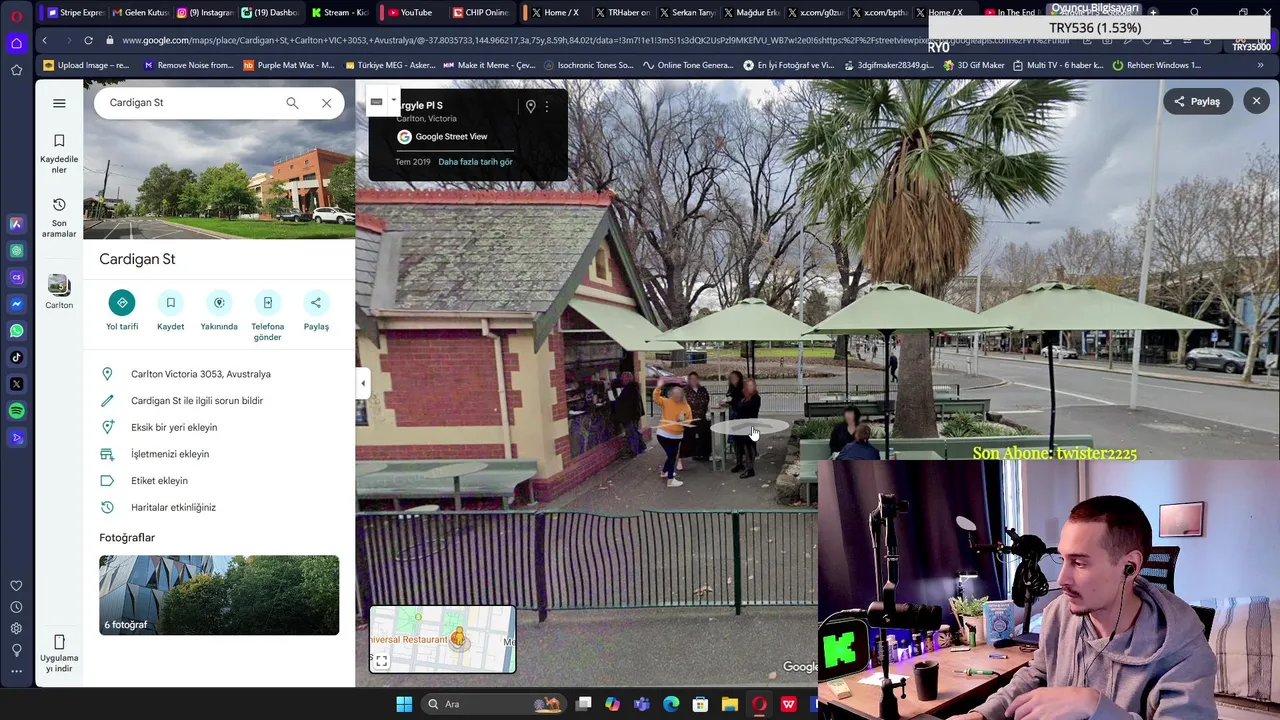The width and height of the screenshot is (1280, 720).
Task: Click Eksik bir yeri ekleyin
Action: pos(219,427)
